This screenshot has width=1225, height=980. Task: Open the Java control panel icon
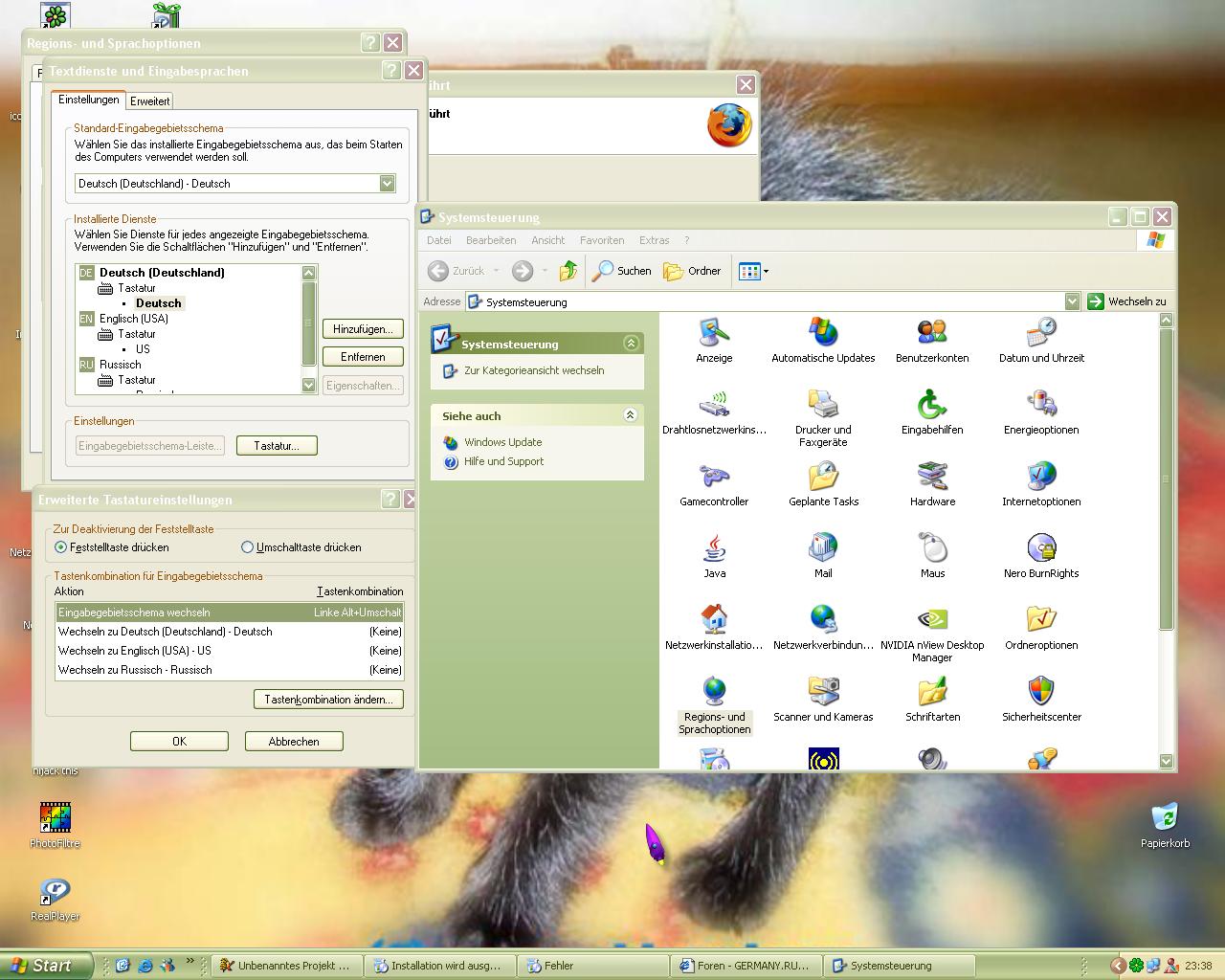(x=714, y=548)
